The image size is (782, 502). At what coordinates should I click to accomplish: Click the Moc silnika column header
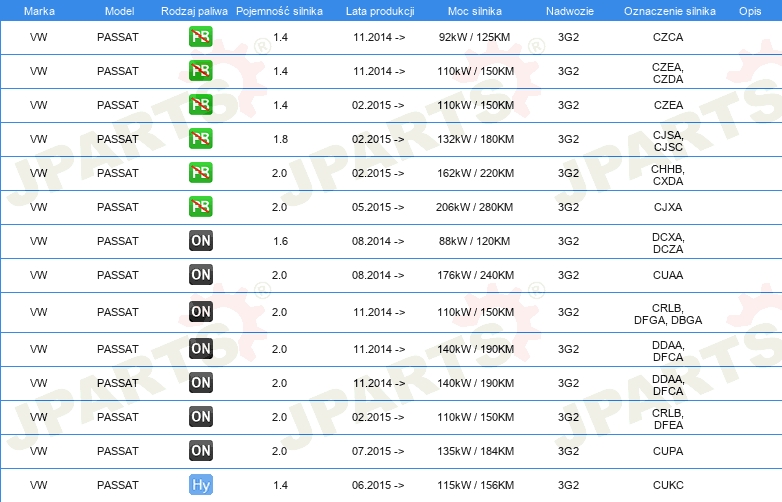pos(475,11)
